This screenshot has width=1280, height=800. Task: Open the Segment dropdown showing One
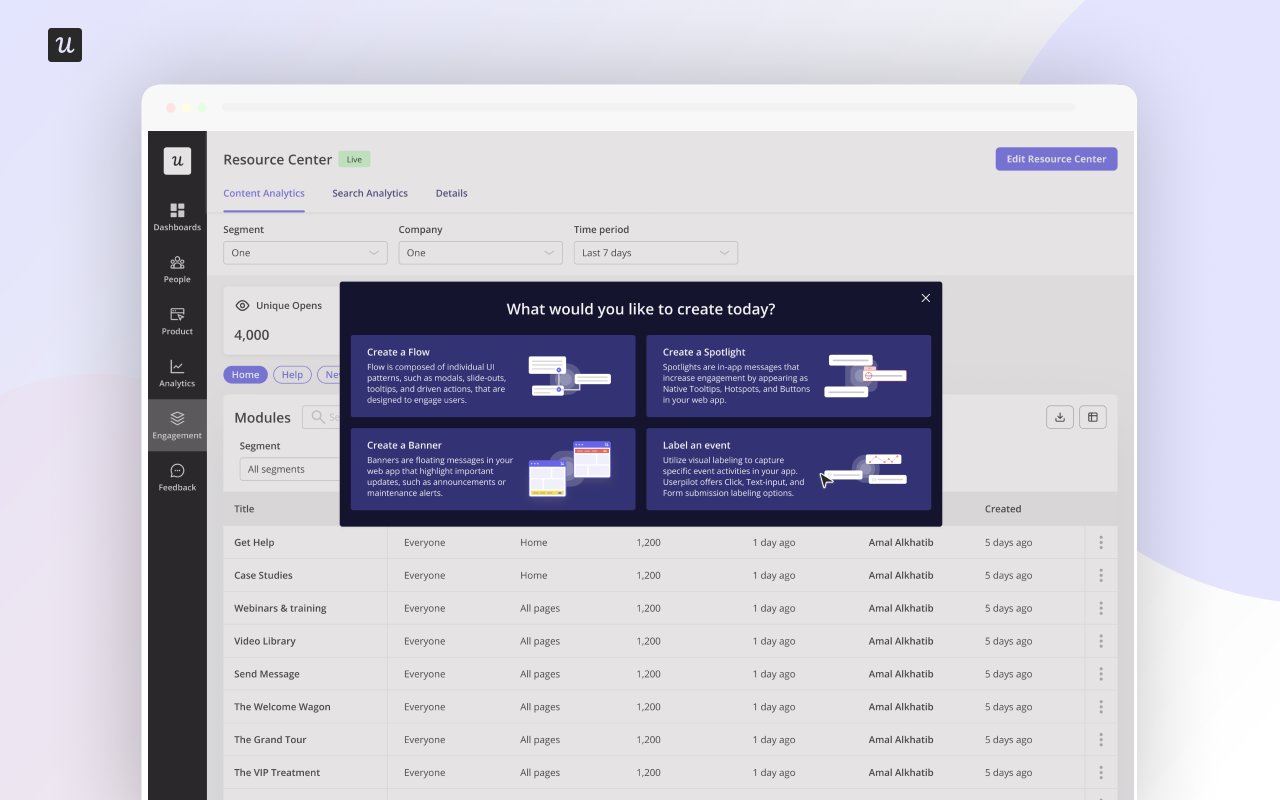click(x=305, y=252)
